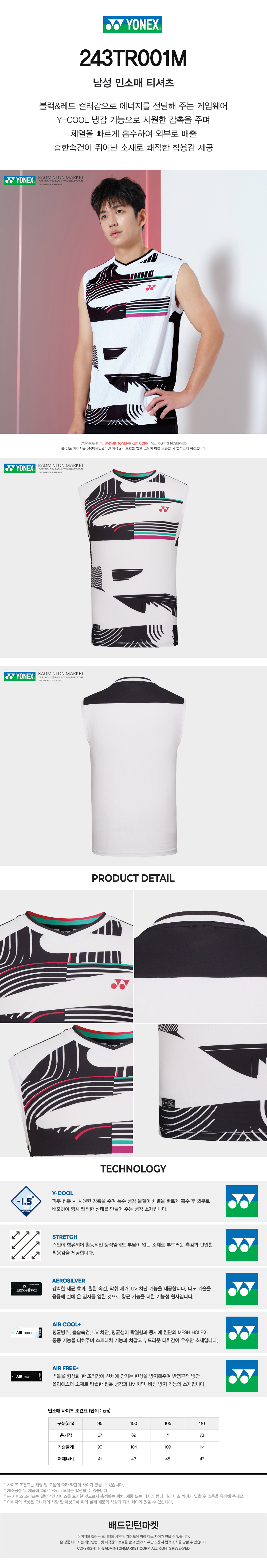Open the model wearing shirt photo

[133, 302]
